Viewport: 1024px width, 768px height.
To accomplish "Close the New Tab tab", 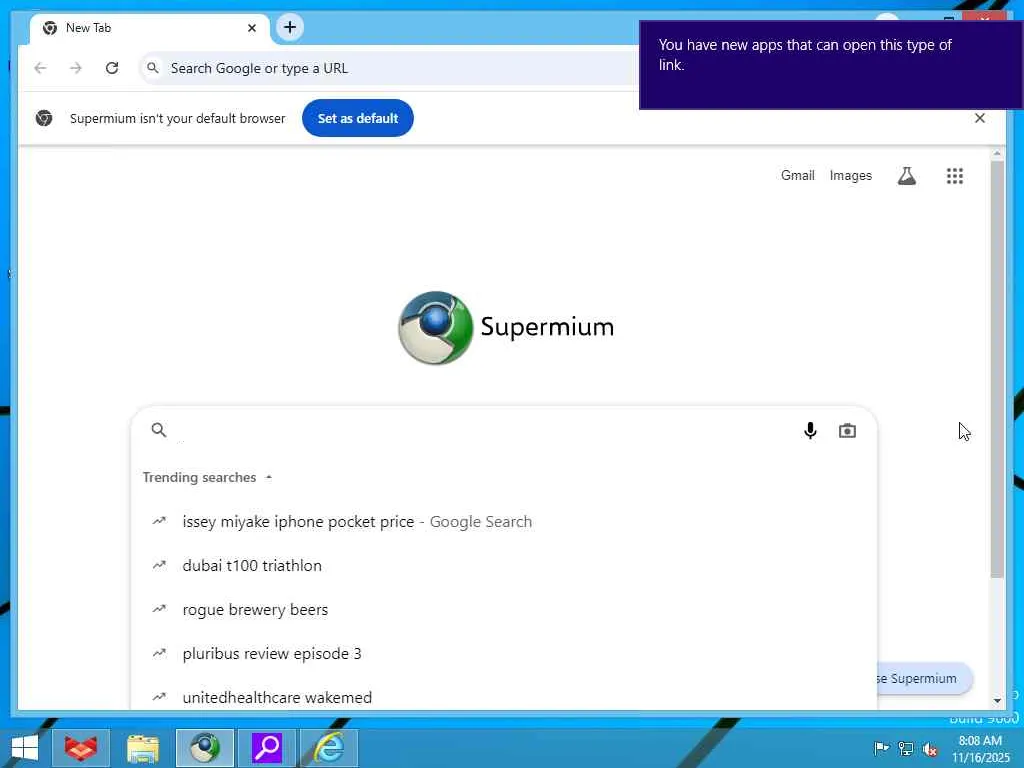I will click(252, 28).
